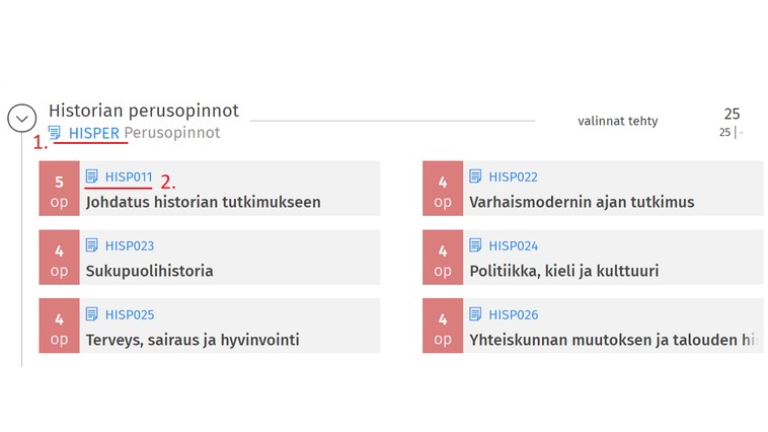Collapse the Historian perusopinnot section
Image resolution: width=768 pixels, height=432 pixels.
point(22,119)
